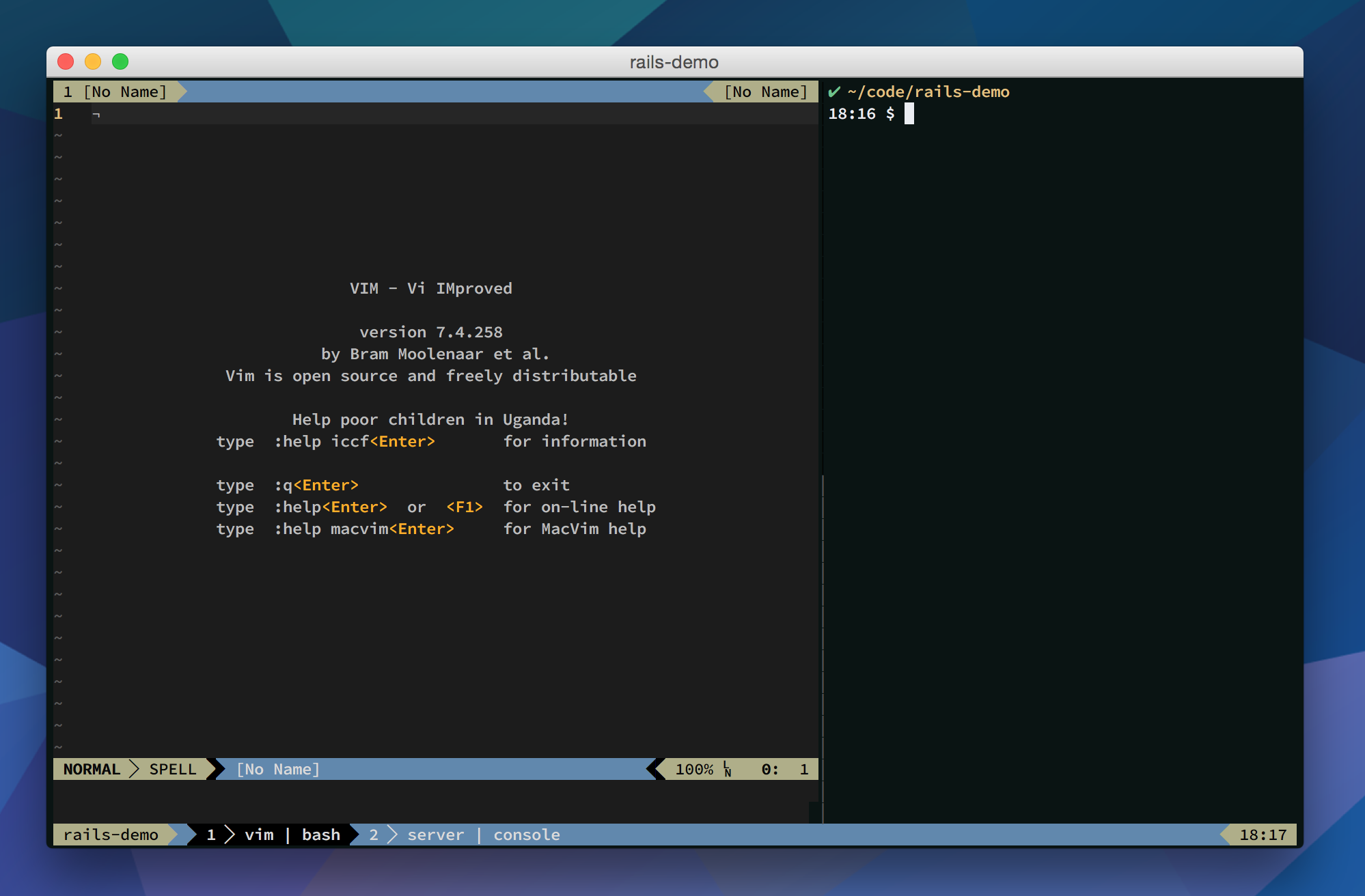Image resolution: width=1365 pixels, height=896 pixels.
Task: Click line number 1 in vim gutter
Action: click(59, 113)
